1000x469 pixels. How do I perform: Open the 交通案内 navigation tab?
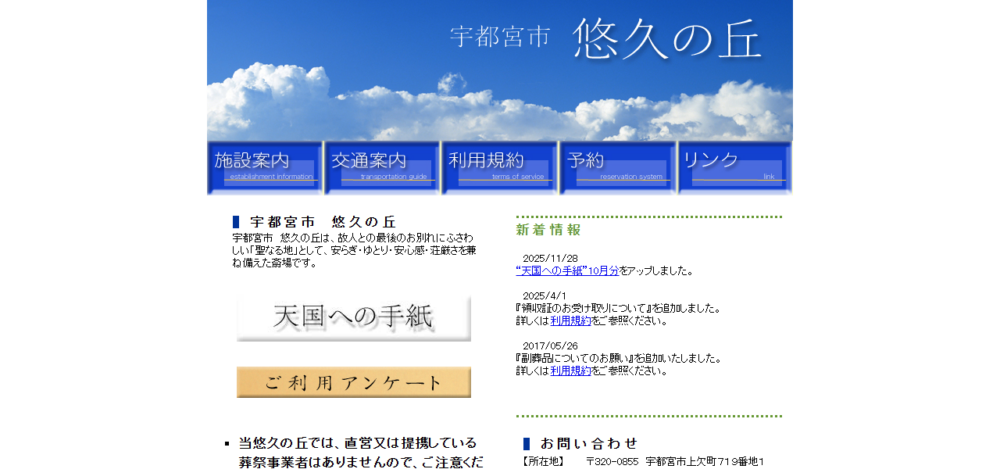click(382, 168)
